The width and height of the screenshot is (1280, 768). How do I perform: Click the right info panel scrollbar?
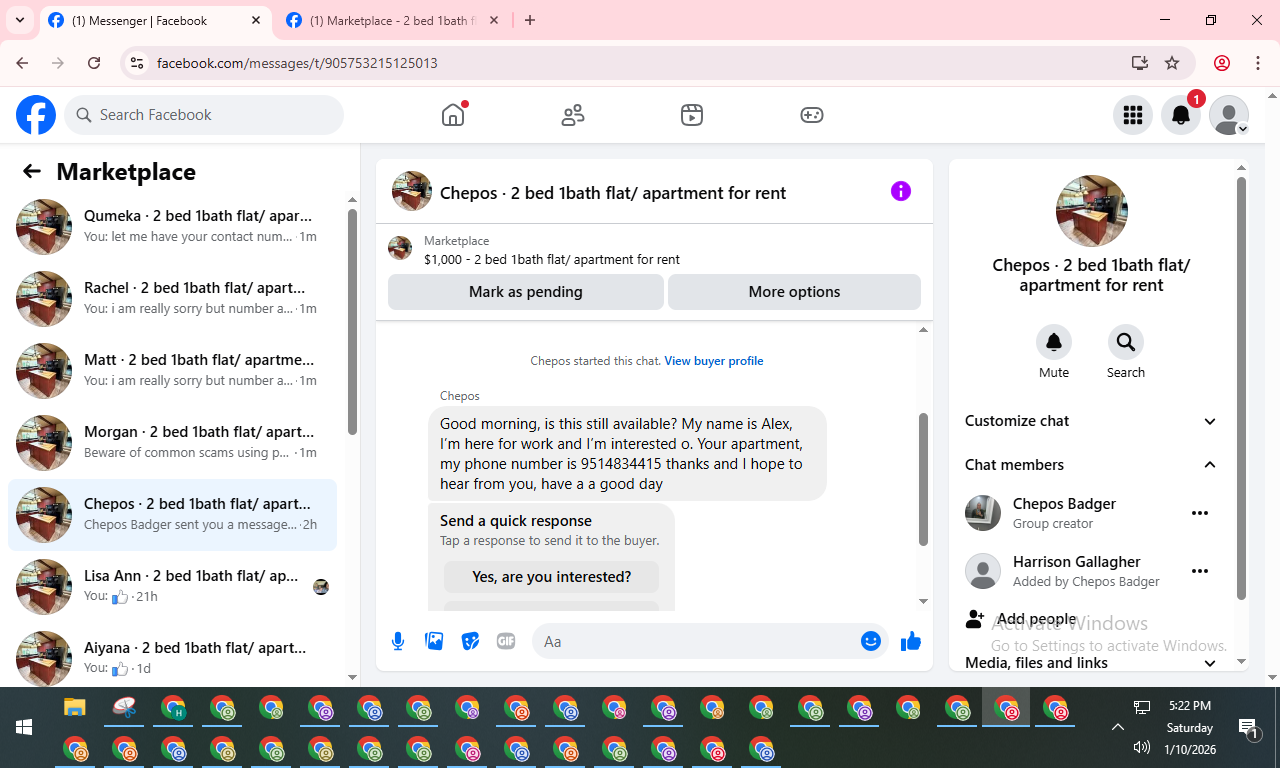pyautogui.click(x=1242, y=389)
